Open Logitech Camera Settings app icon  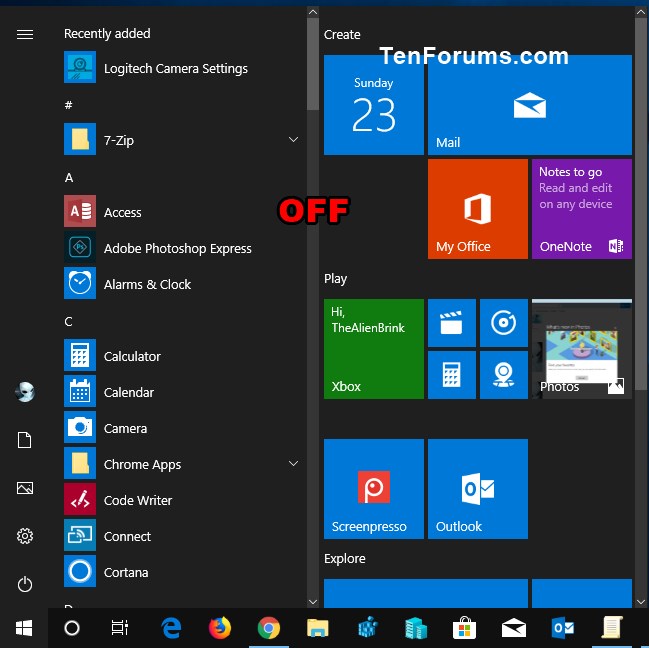coord(80,67)
